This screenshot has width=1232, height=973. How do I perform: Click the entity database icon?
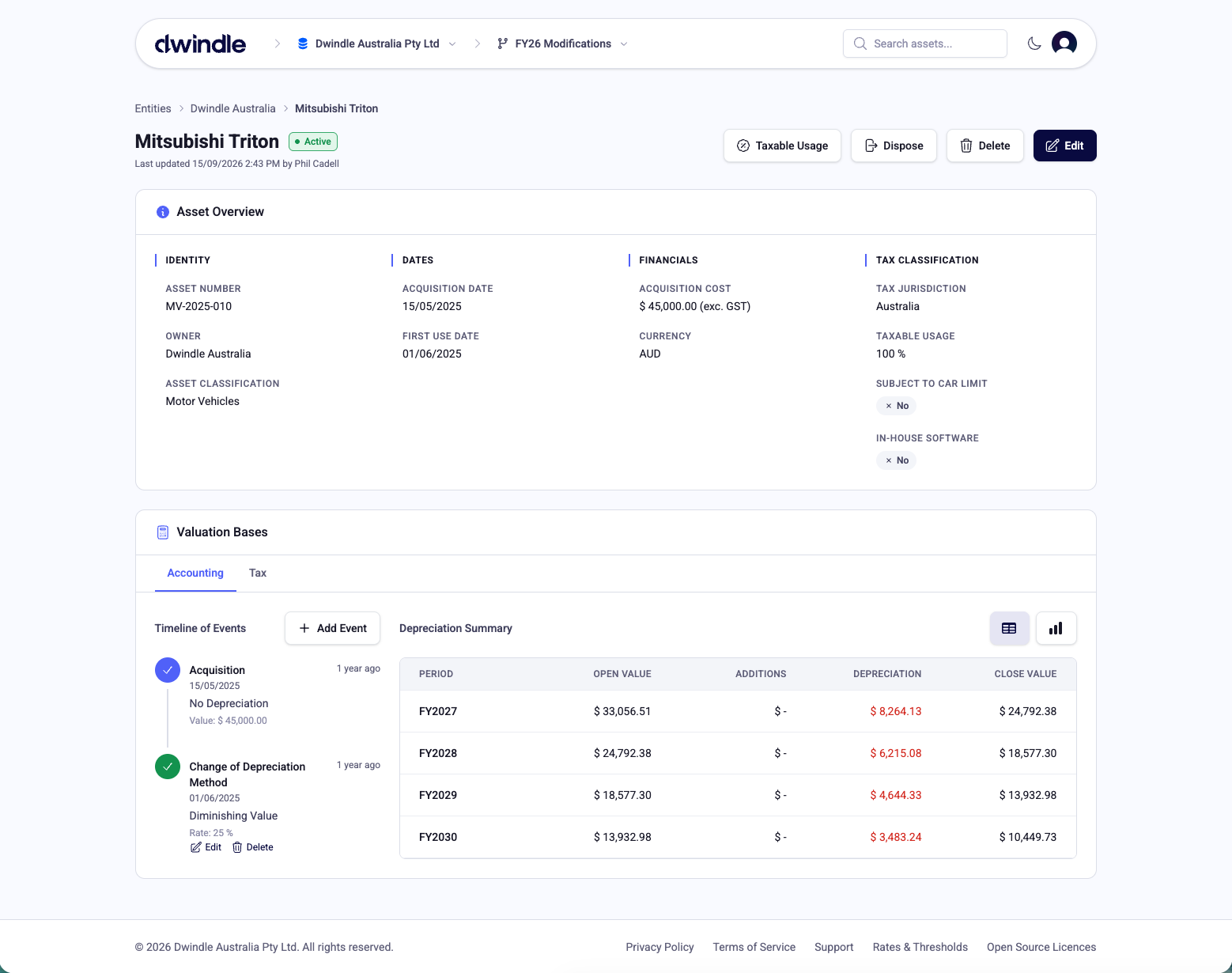(303, 44)
